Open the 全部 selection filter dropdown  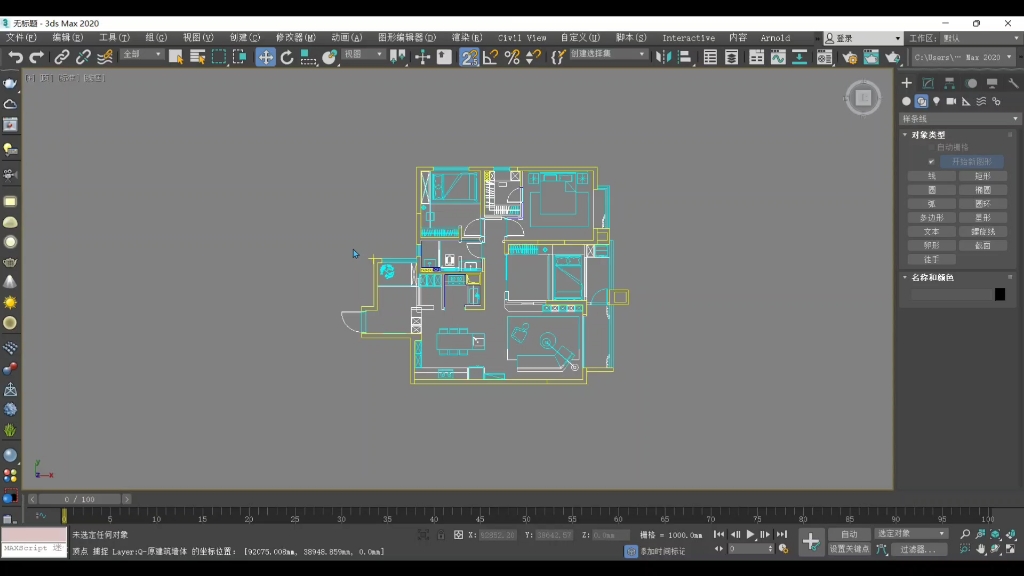click(x=142, y=55)
